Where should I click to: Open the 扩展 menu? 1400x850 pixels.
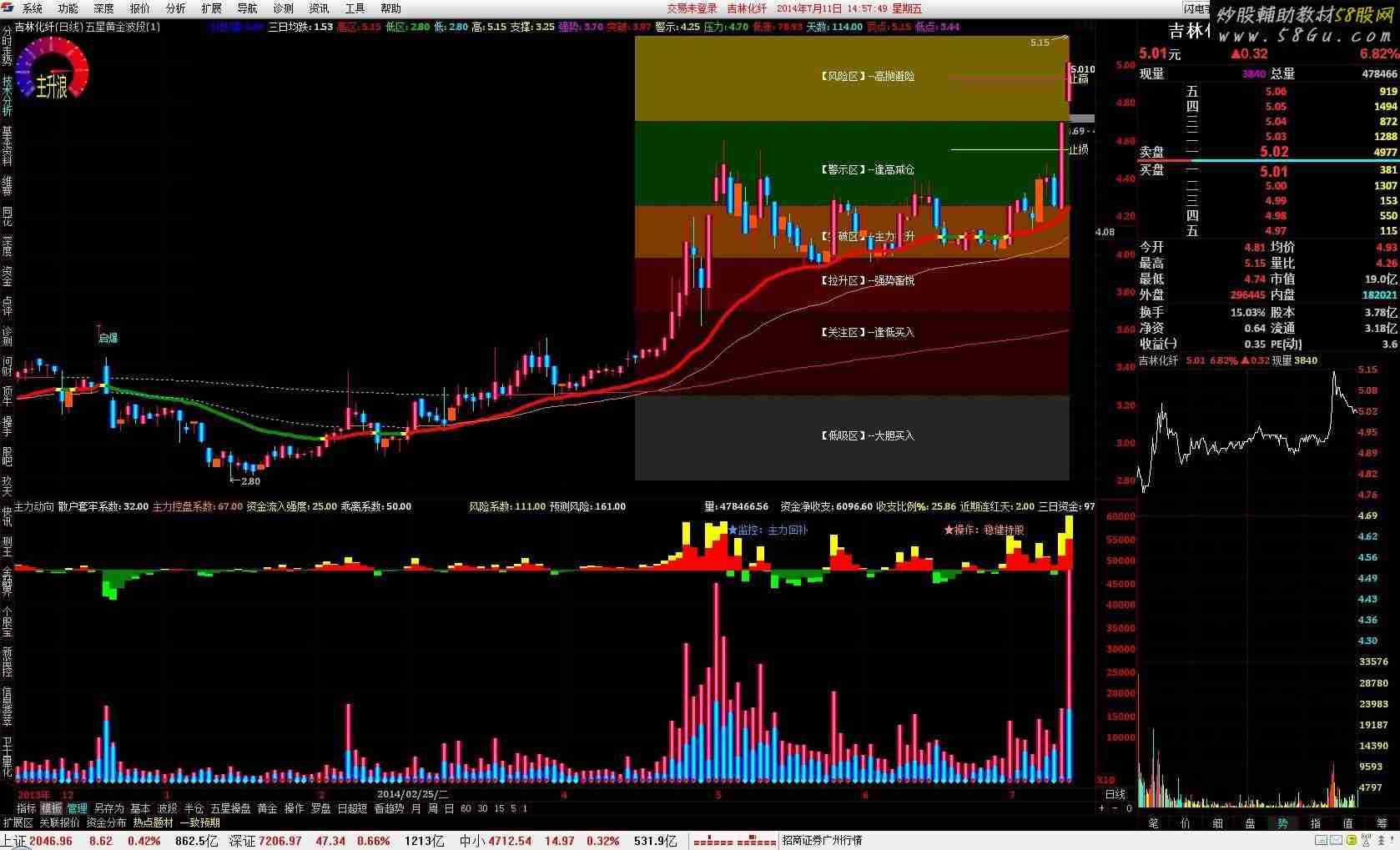click(212, 8)
